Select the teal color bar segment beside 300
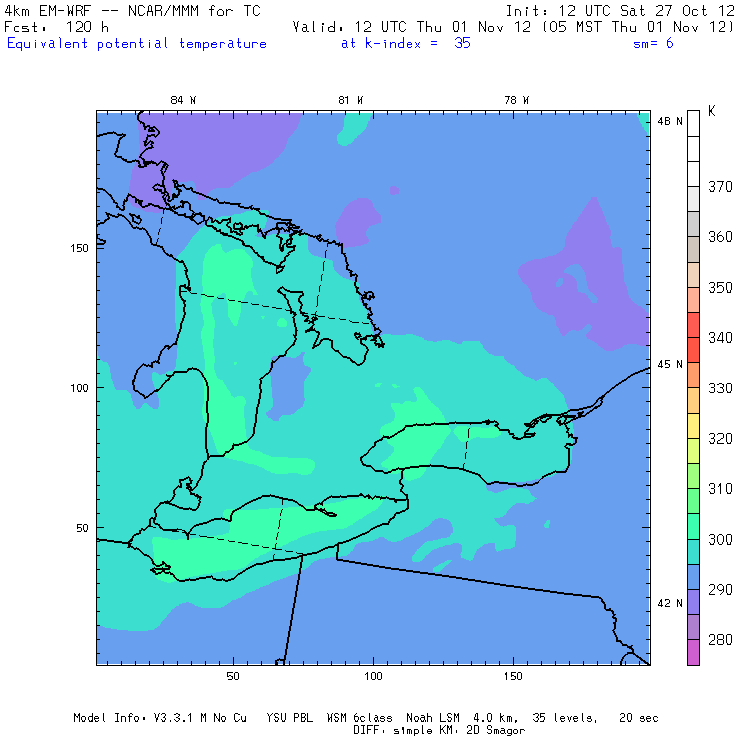This screenshot has height=740, width=740. tap(693, 552)
